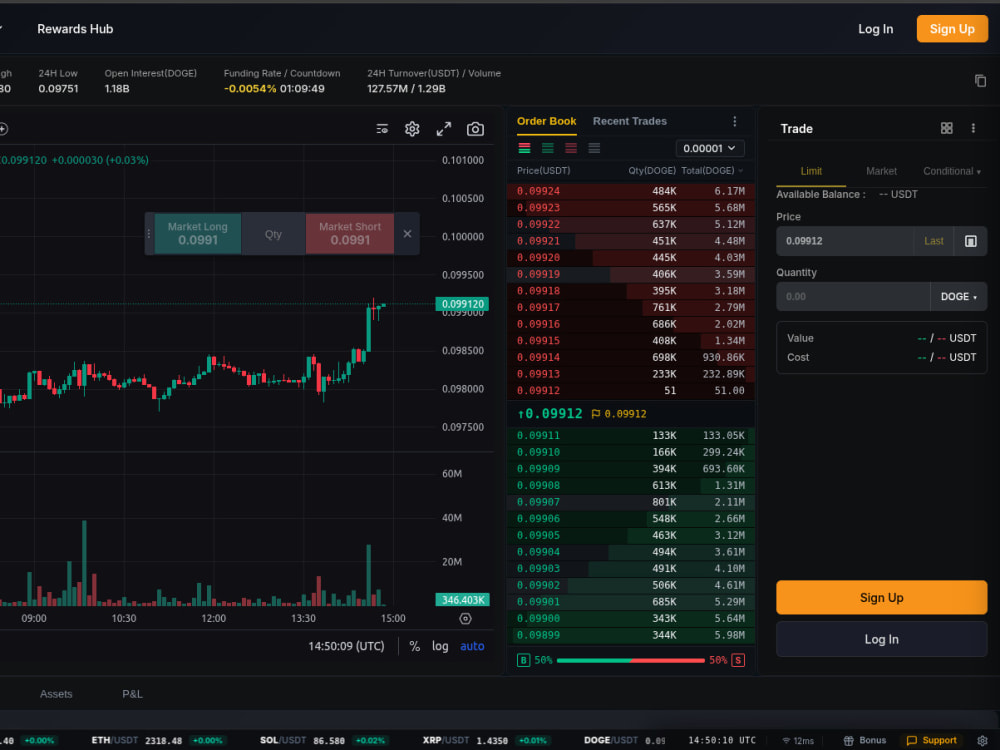The image size is (1000, 750).
Task: Open the P&L tab at bottom
Action: [x=132, y=694]
